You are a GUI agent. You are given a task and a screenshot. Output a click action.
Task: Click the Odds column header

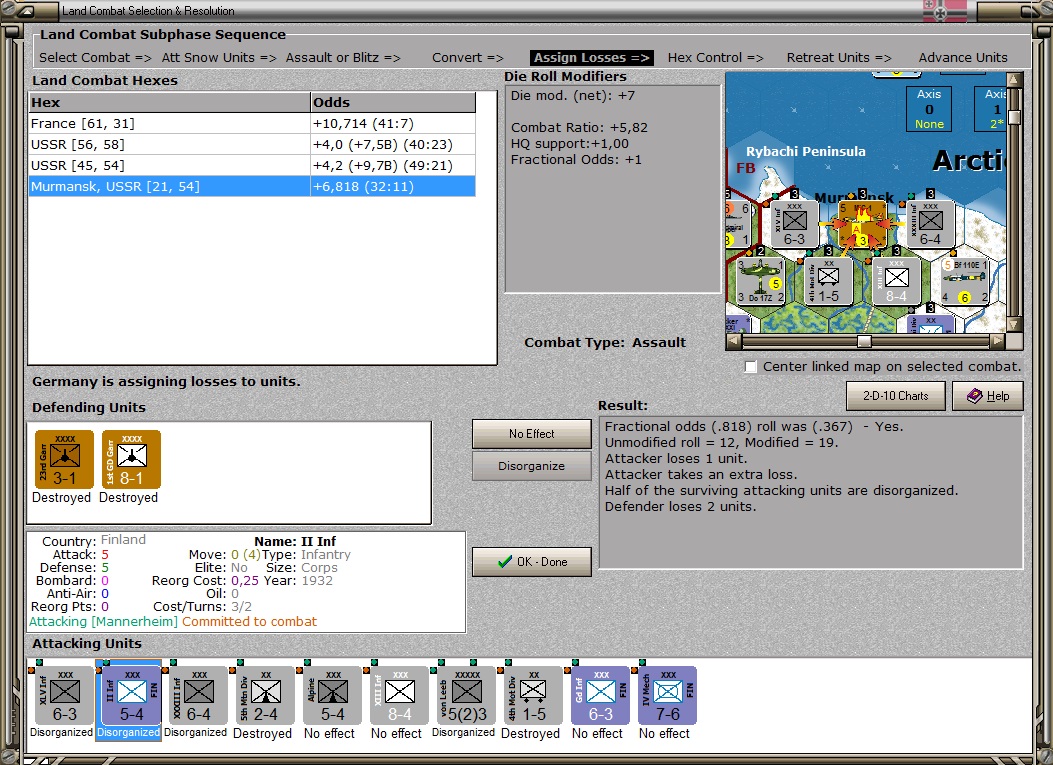(x=393, y=103)
